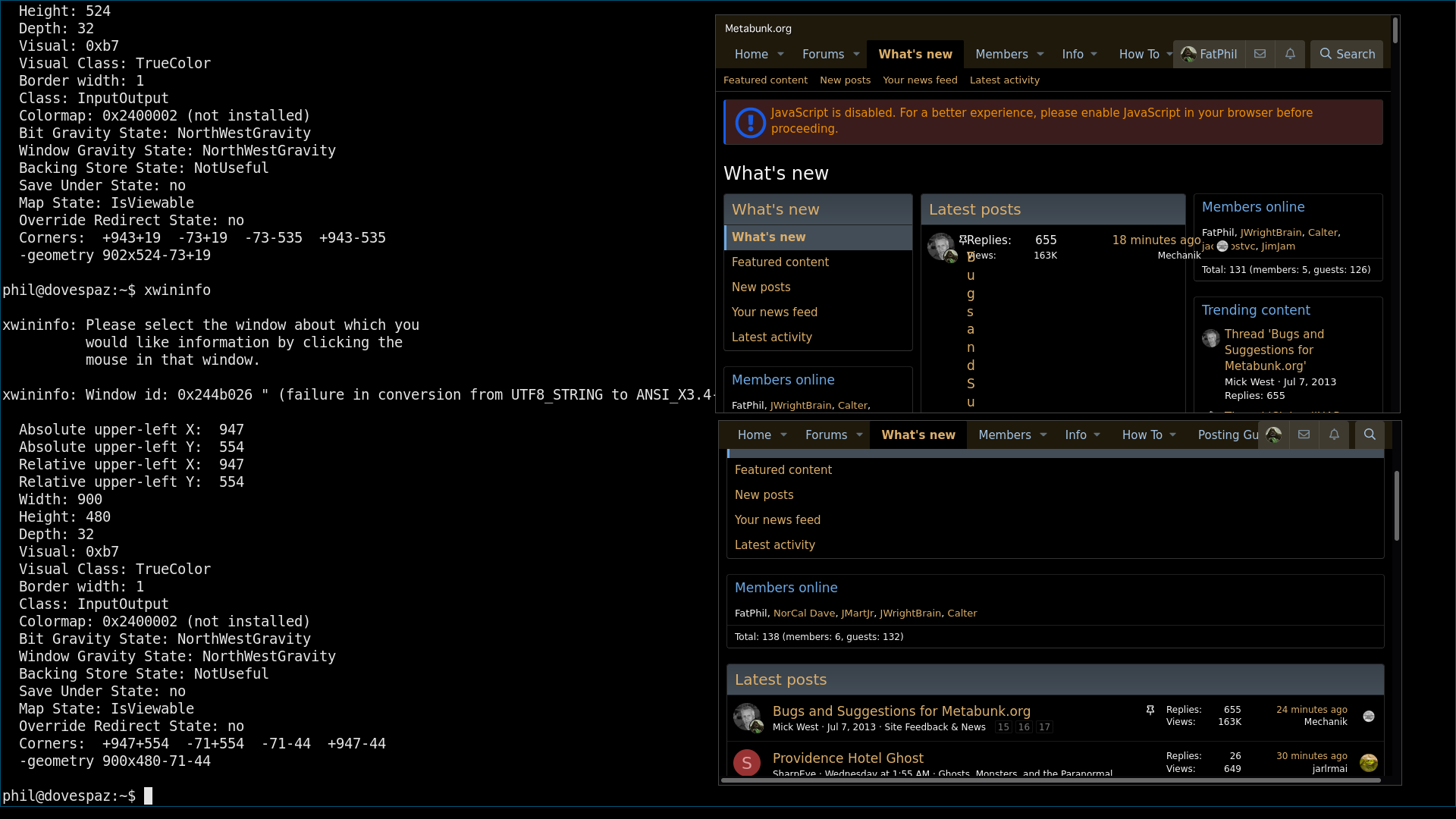Click the Search button in upper window

pyautogui.click(x=1347, y=54)
